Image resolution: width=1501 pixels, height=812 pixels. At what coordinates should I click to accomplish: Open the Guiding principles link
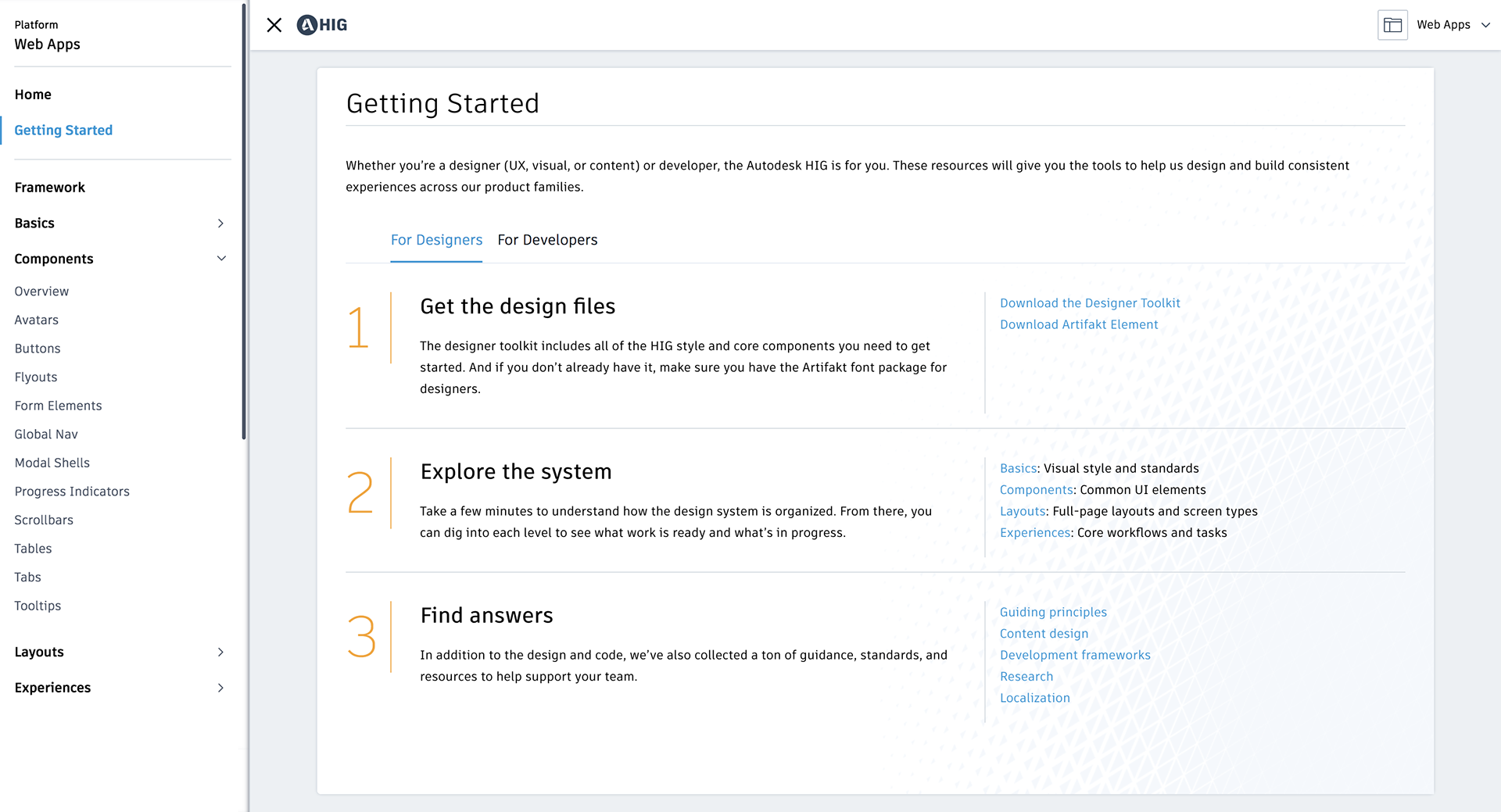1053,612
